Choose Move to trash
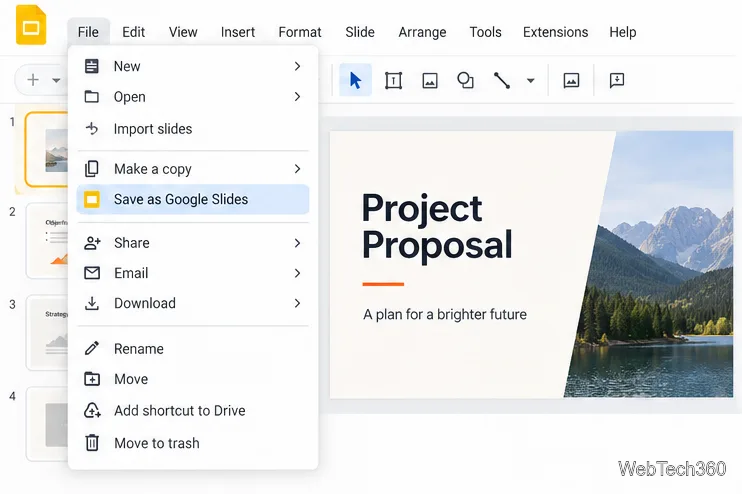 pos(193,443)
